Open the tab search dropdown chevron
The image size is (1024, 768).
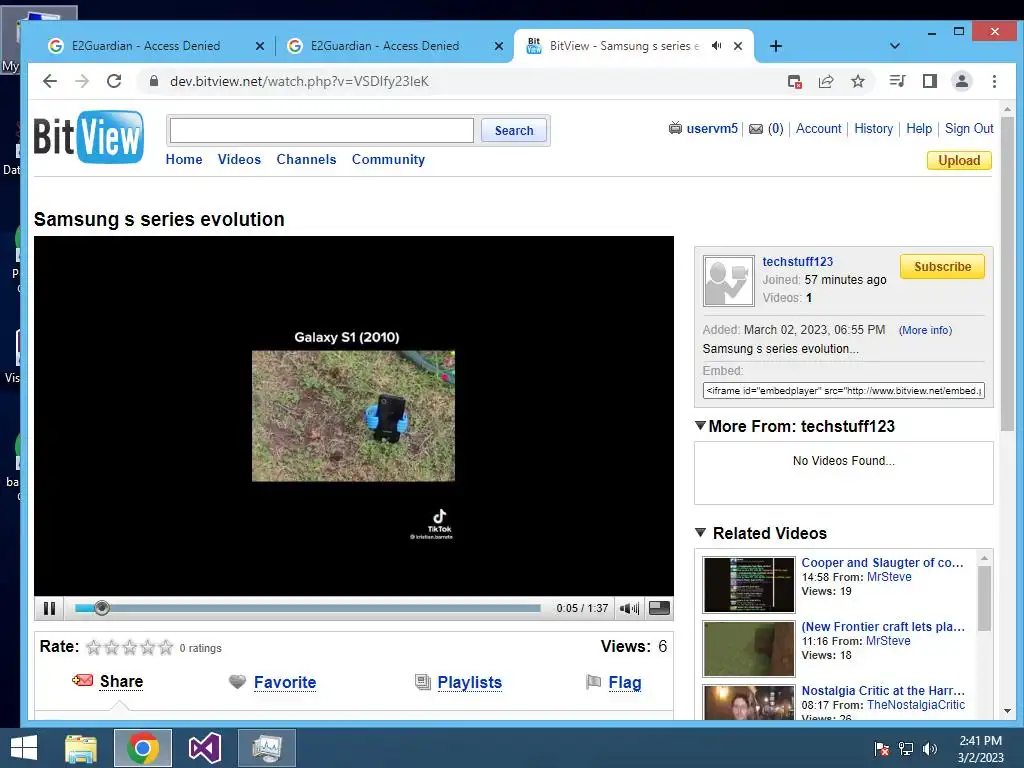(x=895, y=46)
